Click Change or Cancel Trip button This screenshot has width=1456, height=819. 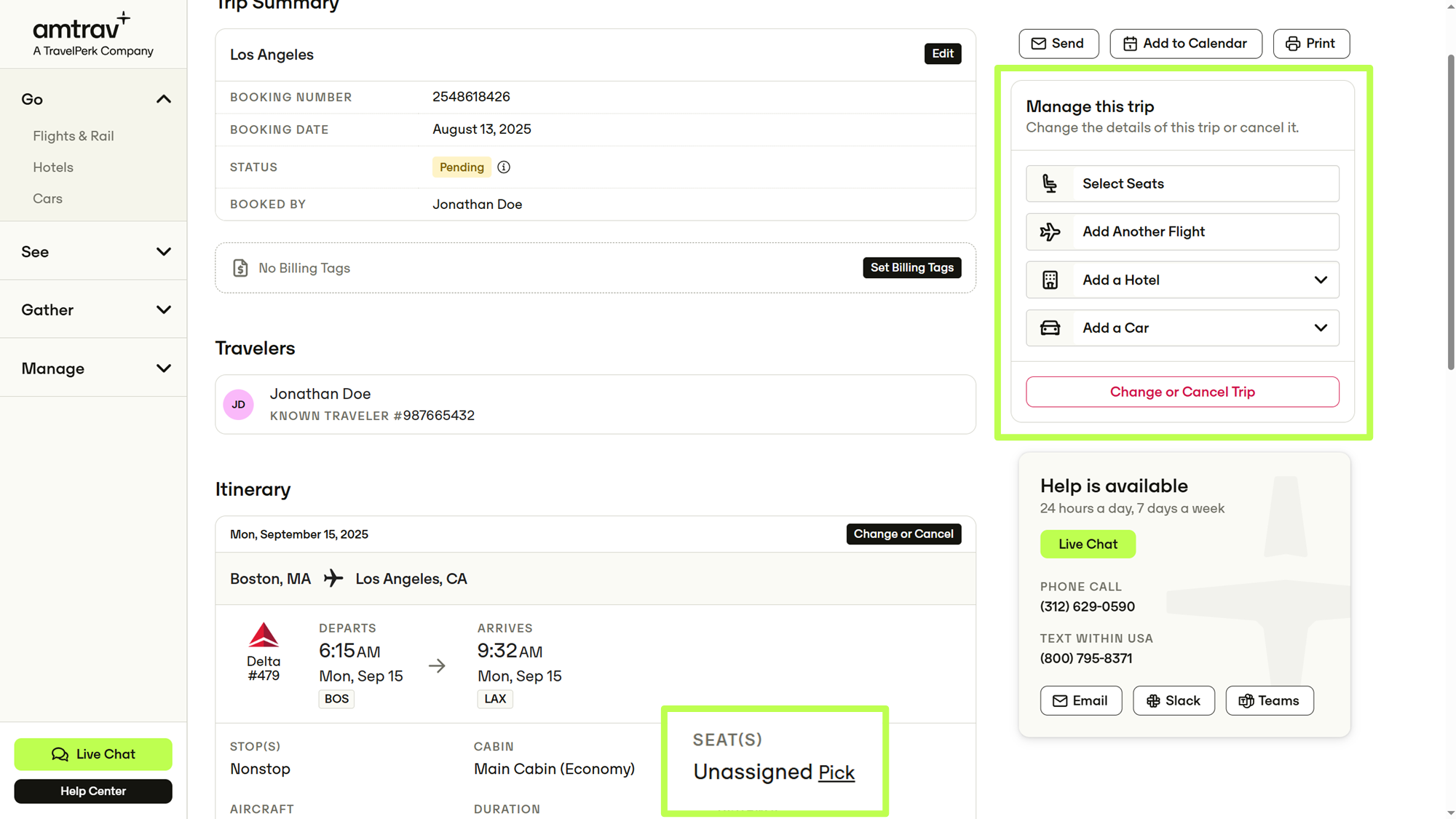pos(1182,392)
